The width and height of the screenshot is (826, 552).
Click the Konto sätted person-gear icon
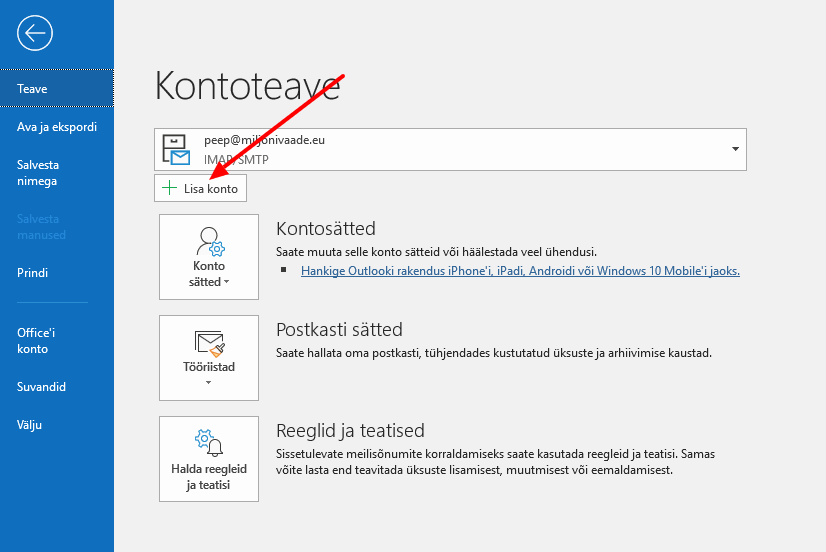point(209,241)
